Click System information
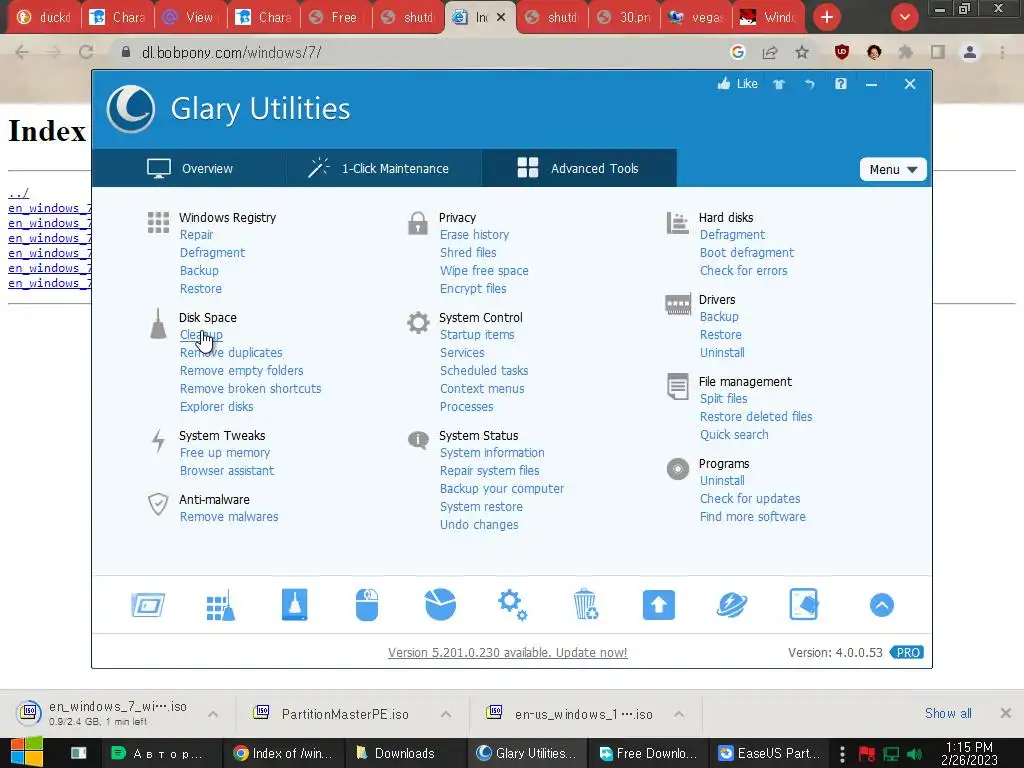Screen dimensions: 1024x768 click(x=492, y=453)
